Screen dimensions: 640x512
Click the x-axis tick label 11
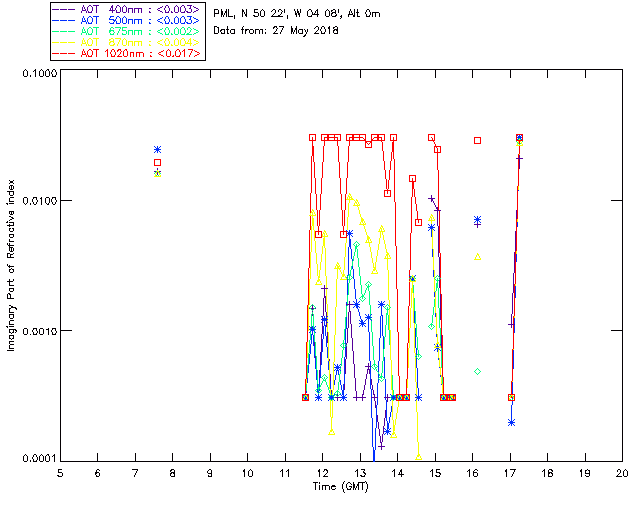point(285,473)
